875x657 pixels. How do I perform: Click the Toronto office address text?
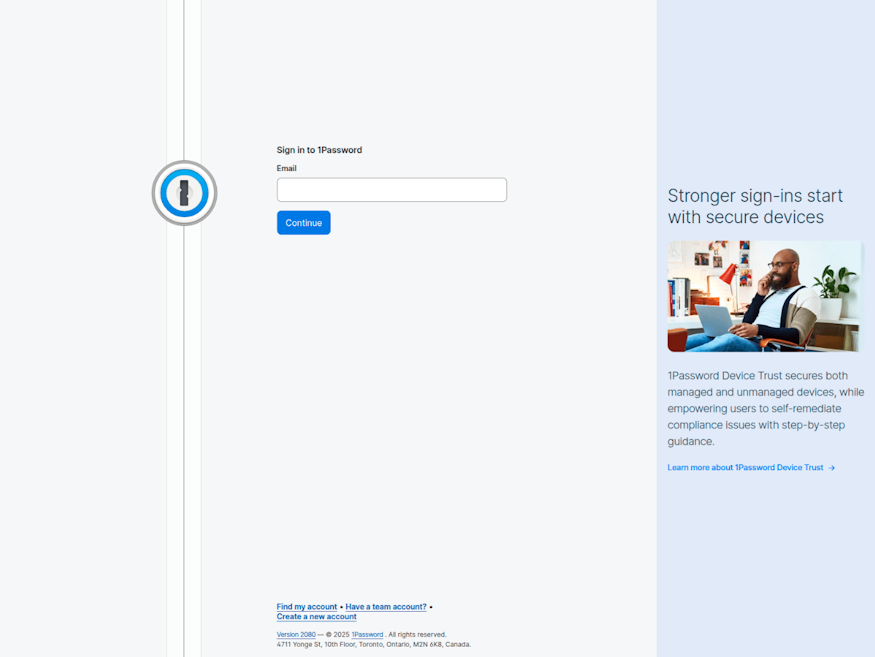373,645
